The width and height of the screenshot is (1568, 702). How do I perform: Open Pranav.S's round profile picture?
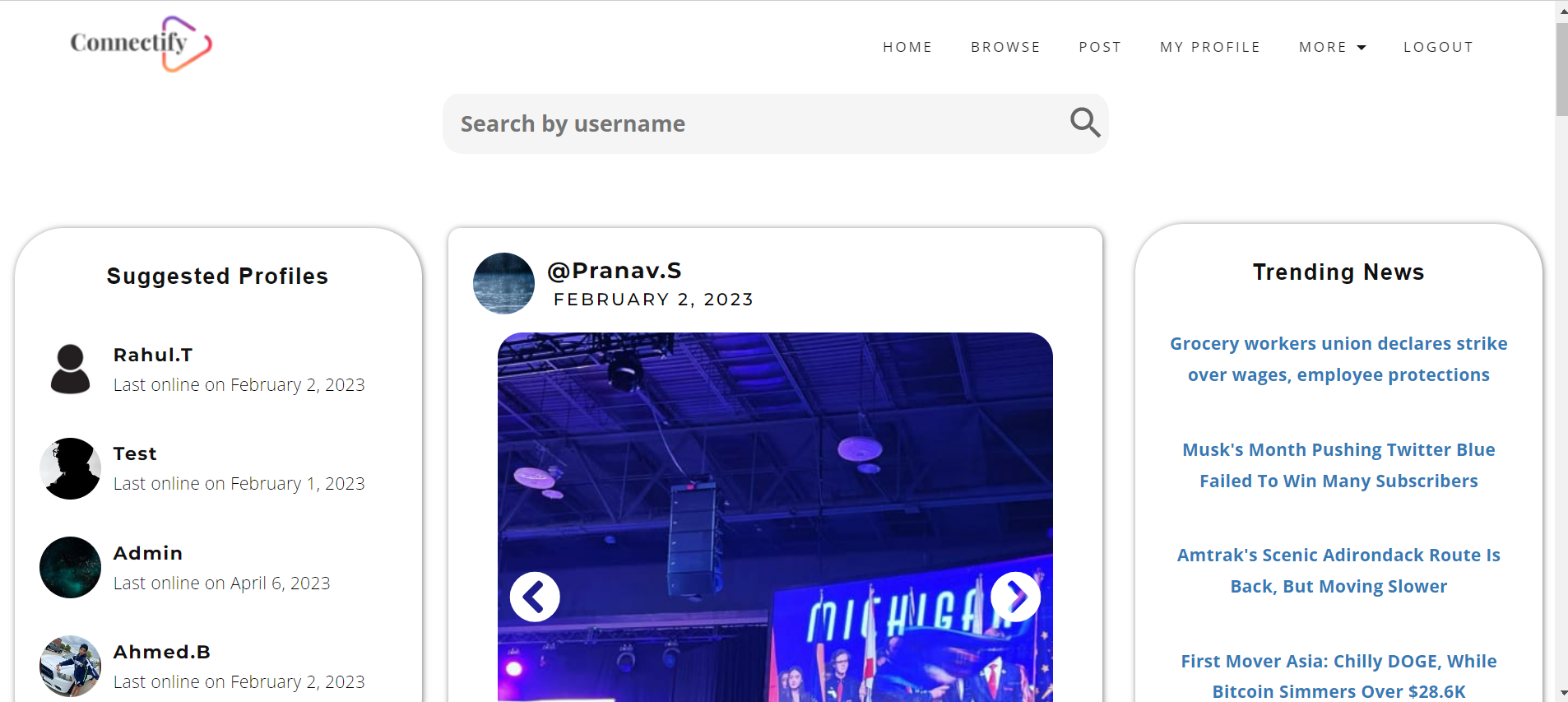tap(503, 283)
